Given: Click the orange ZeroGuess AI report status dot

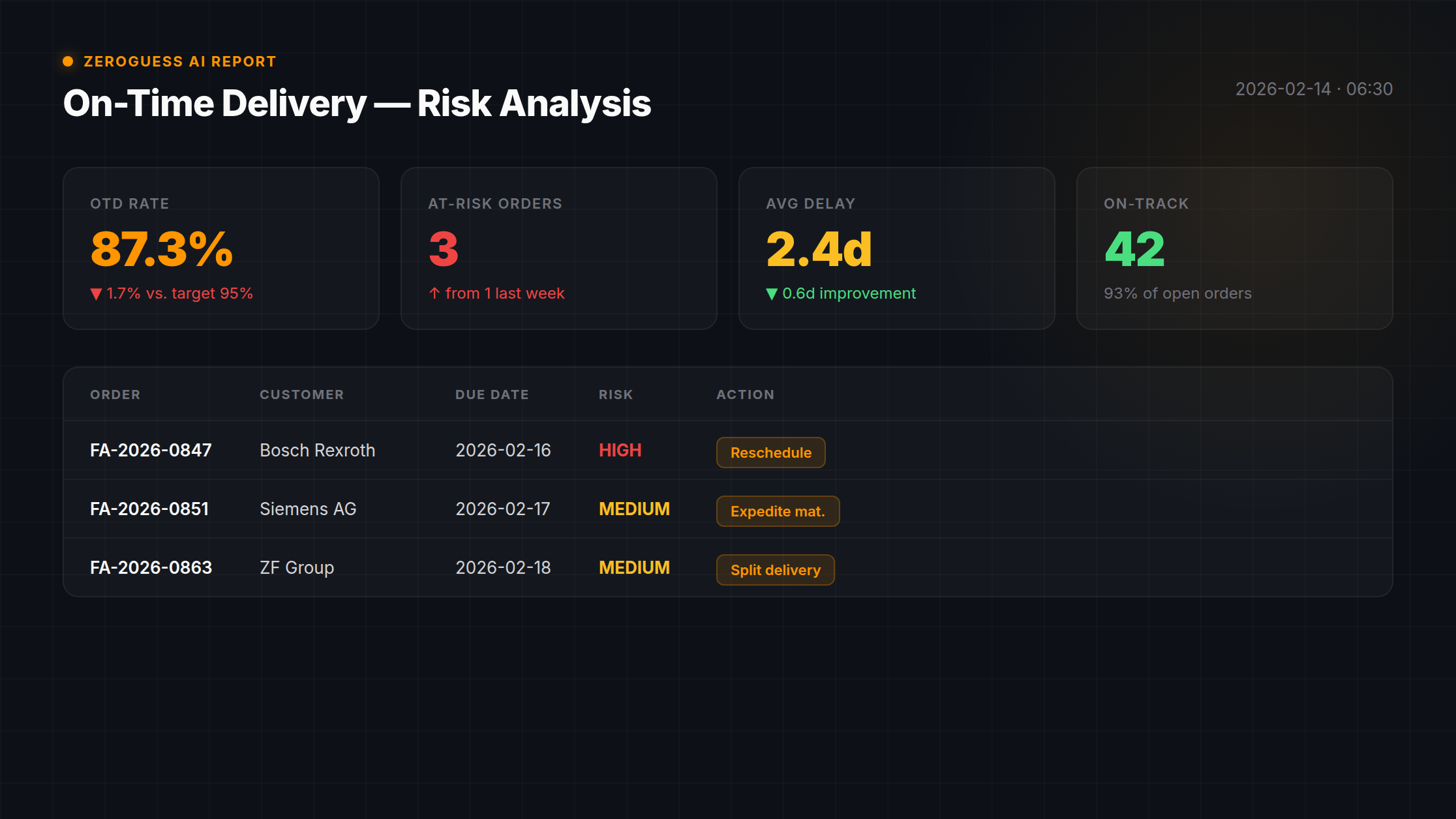Looking at the screenshot, I should (68, 61).
